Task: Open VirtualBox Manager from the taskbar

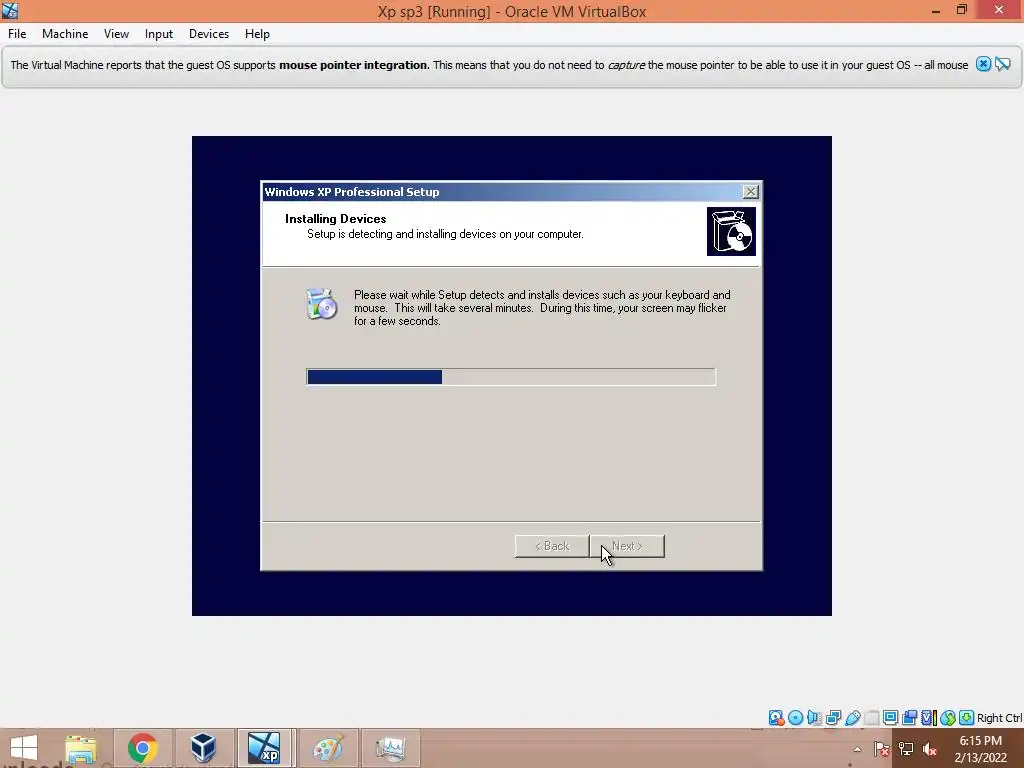Action: pyautogui.click(x=203, y=748)
